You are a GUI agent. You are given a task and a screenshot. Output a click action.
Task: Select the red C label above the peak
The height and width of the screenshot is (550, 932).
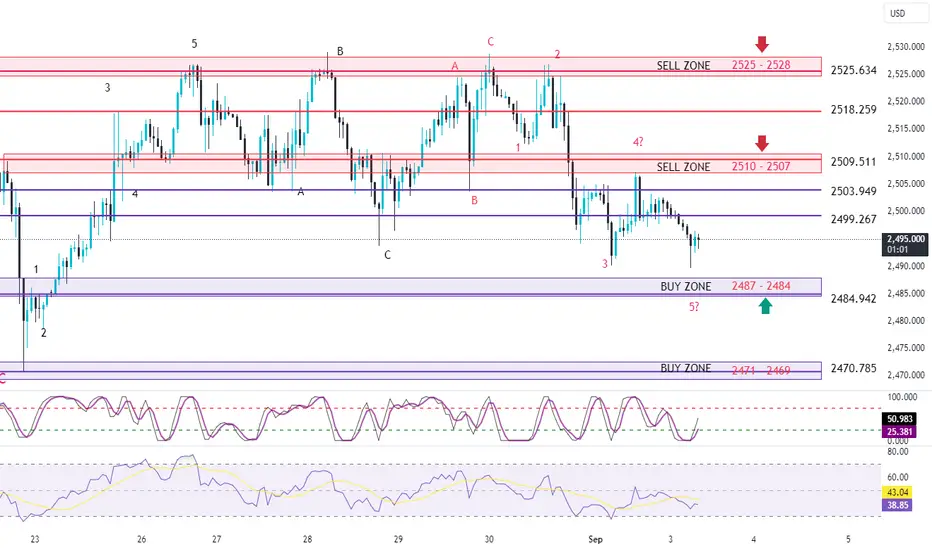pos(490,42)
